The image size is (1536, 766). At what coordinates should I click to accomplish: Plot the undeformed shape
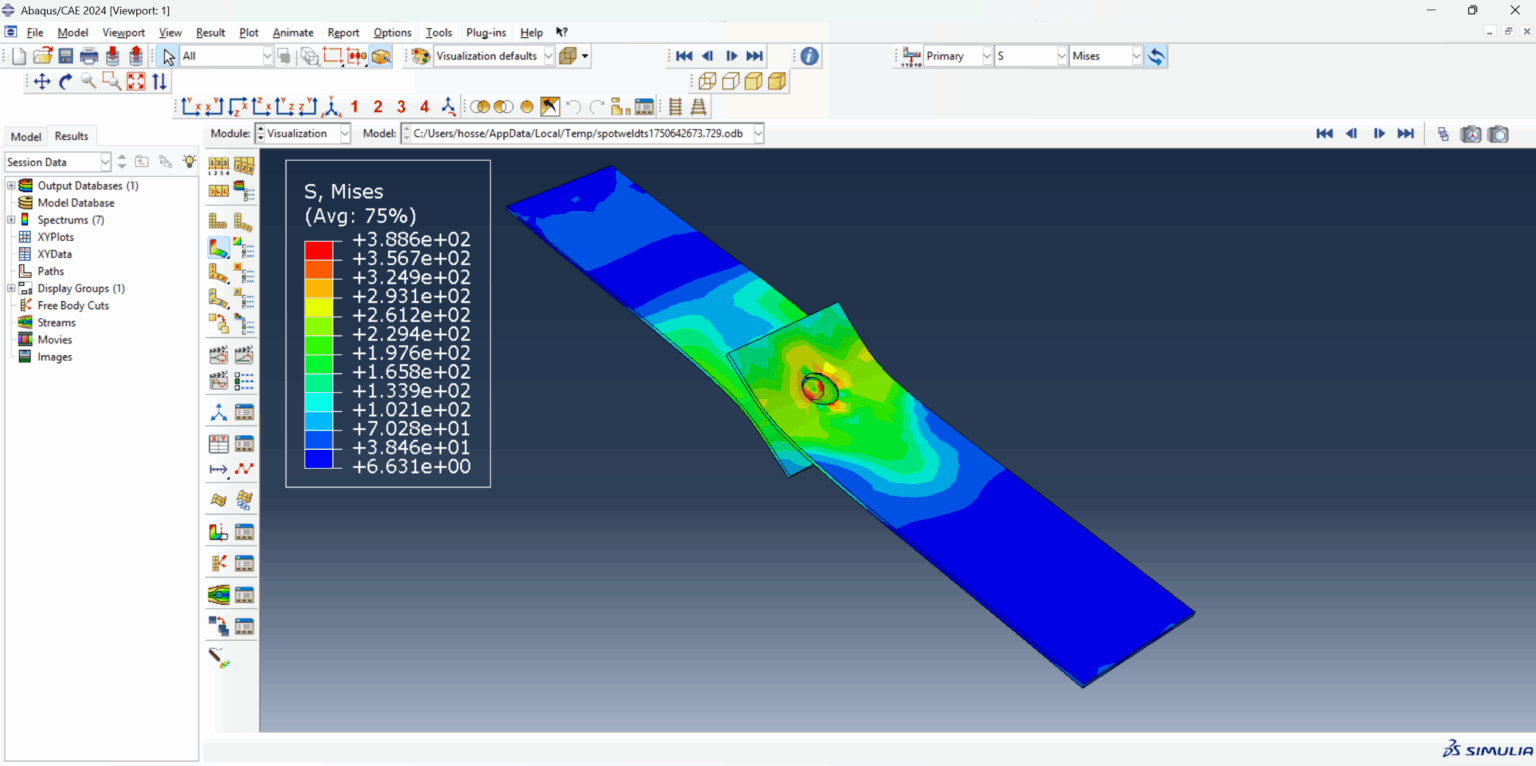tap(221, 220)
